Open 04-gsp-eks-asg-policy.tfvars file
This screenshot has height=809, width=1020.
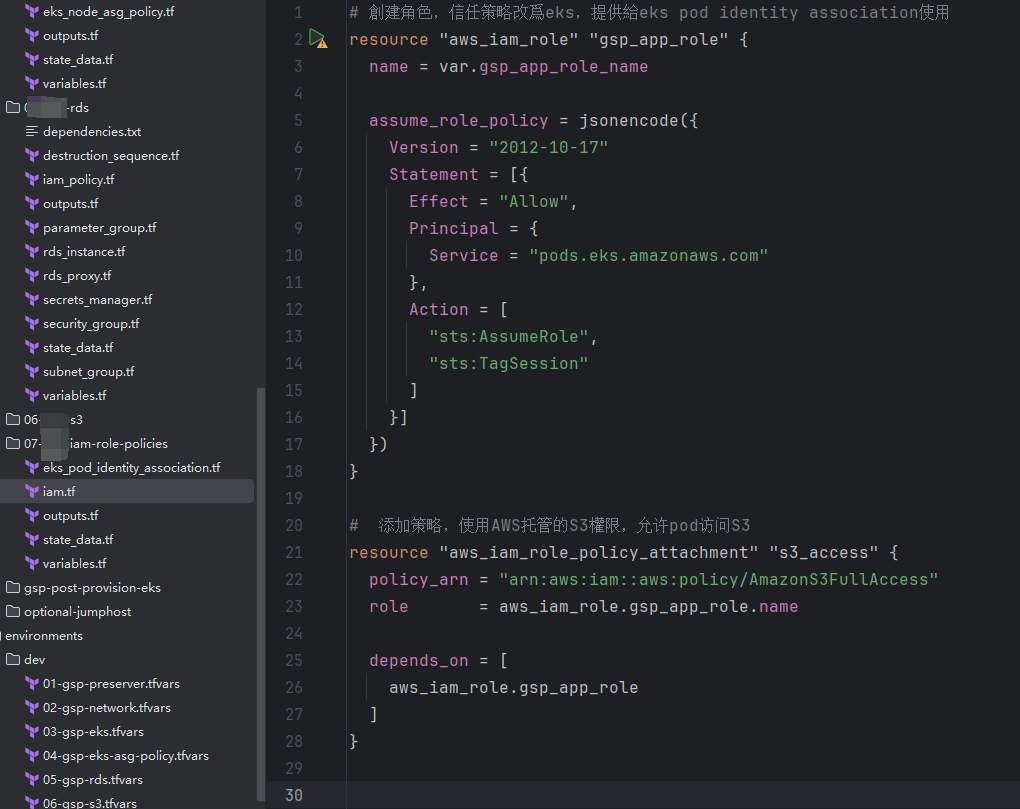[126, 756]
